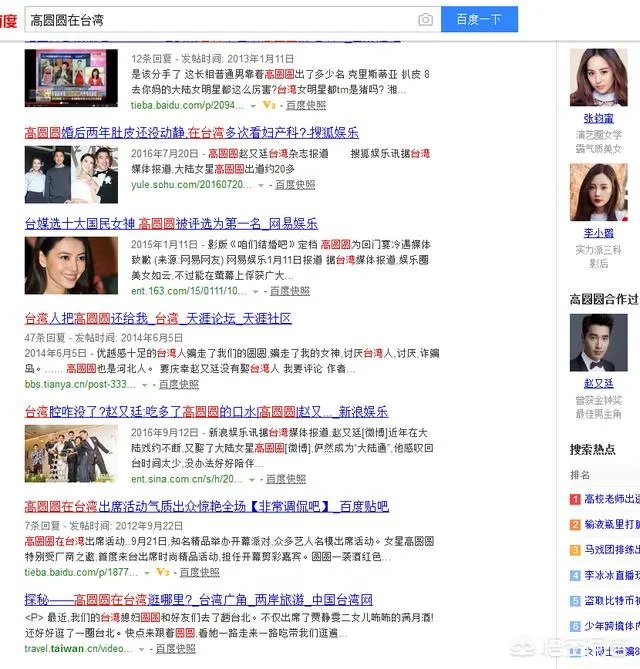Open the 李小璐 name link

coord(599,233)
